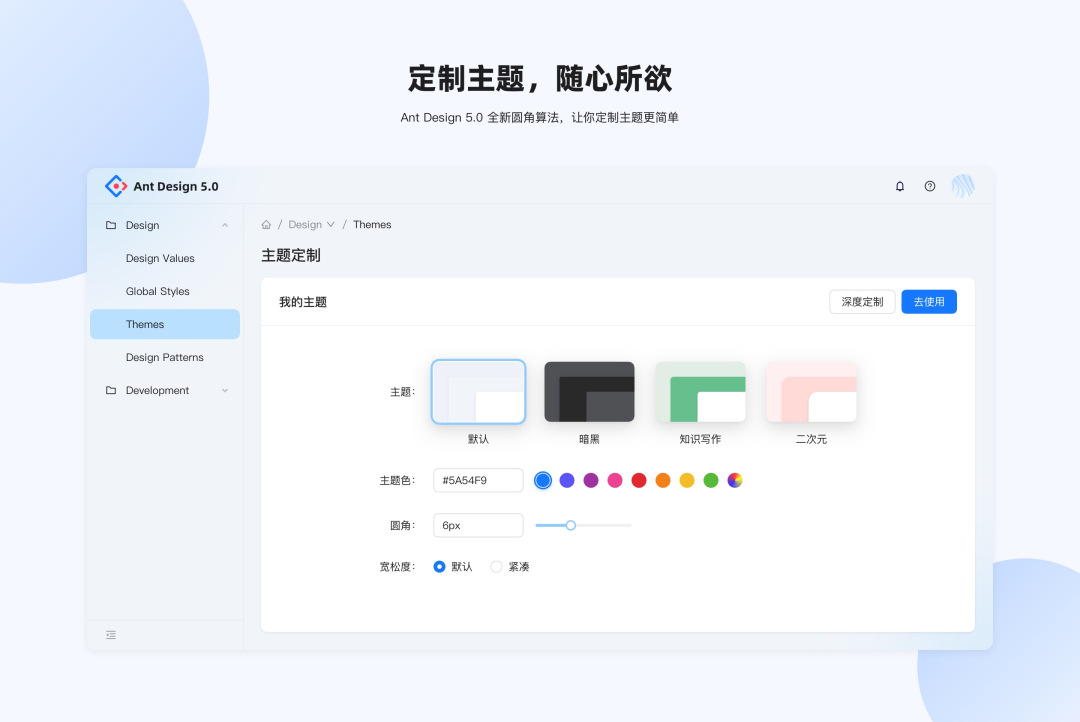Pick the yellow color swatch

click(x=687, y=480)
